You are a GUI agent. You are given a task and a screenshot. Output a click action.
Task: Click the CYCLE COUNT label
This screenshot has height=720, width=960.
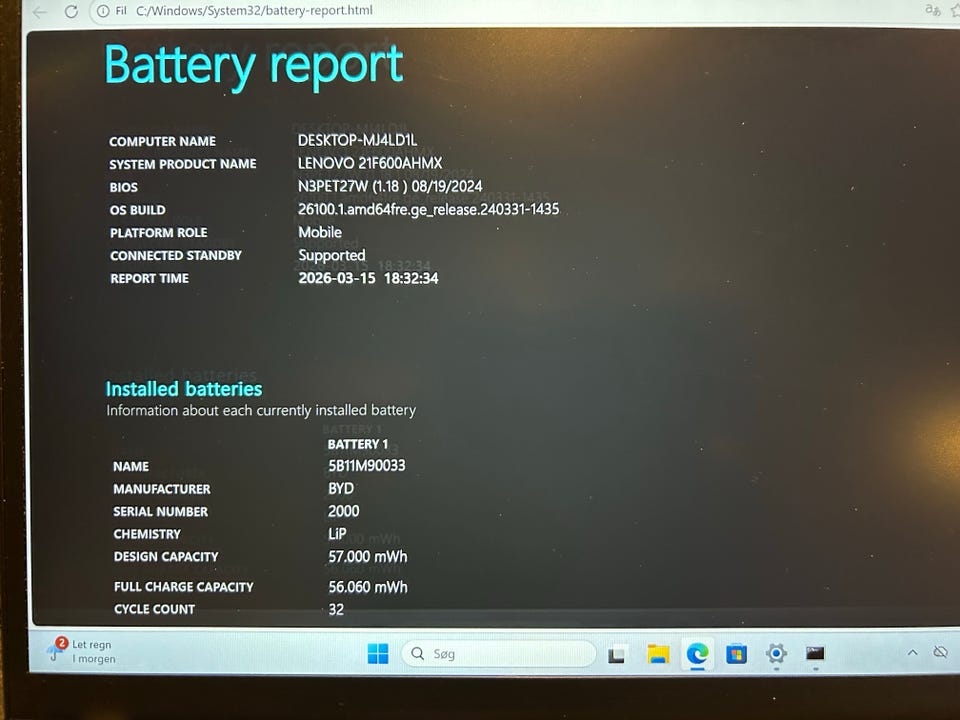pos(154,609)
